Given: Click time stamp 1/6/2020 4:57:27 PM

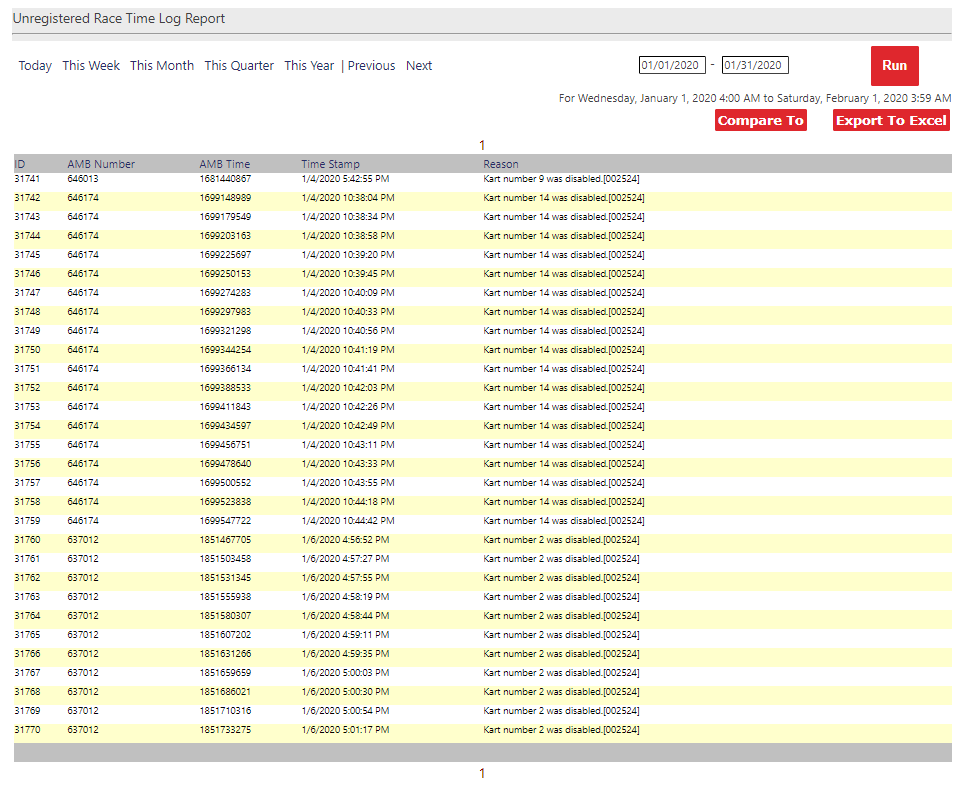Looking at the screenshot, I should [x=346, y=560].
